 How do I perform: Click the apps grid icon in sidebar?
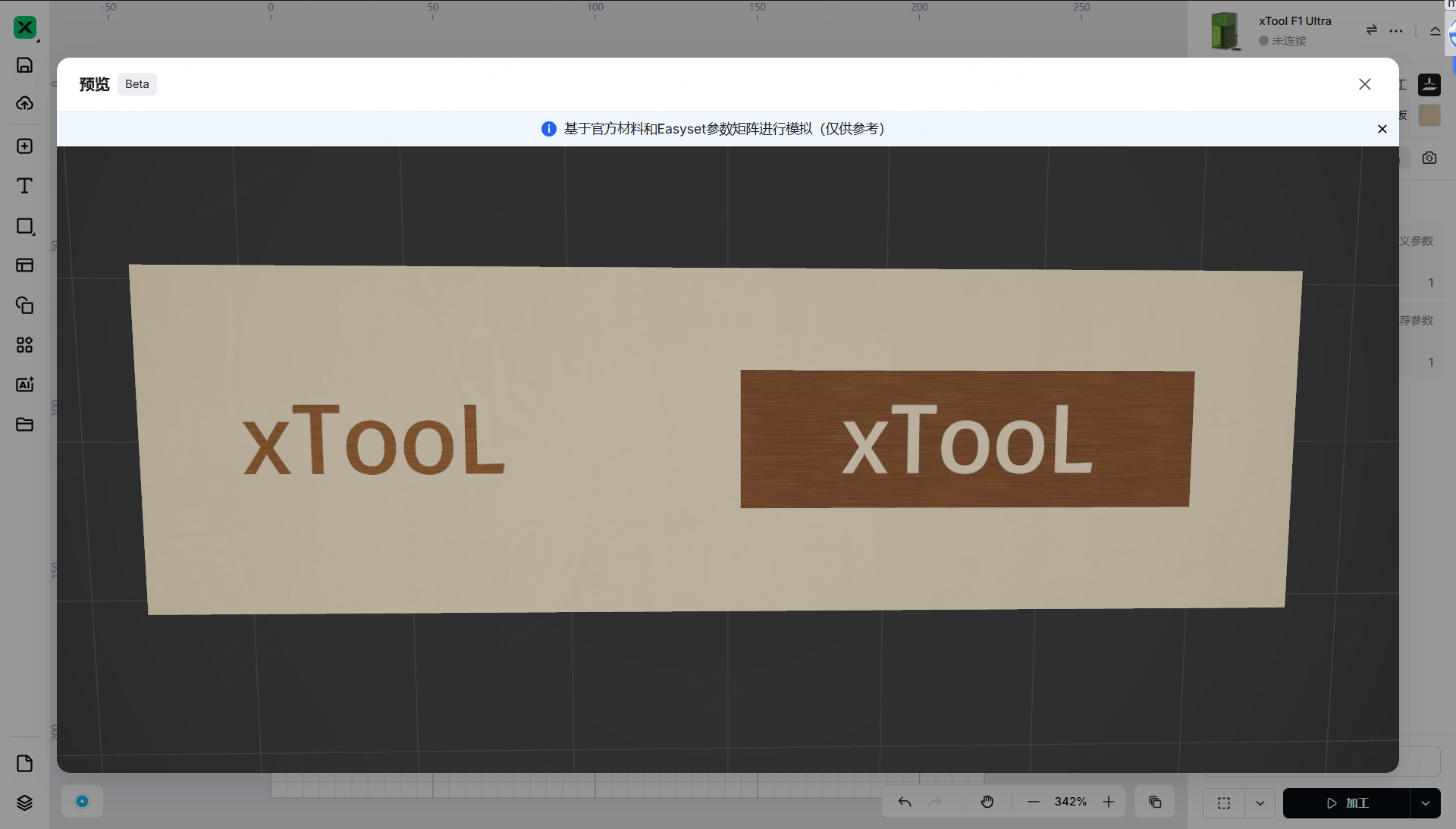click(x=24, y=345)
